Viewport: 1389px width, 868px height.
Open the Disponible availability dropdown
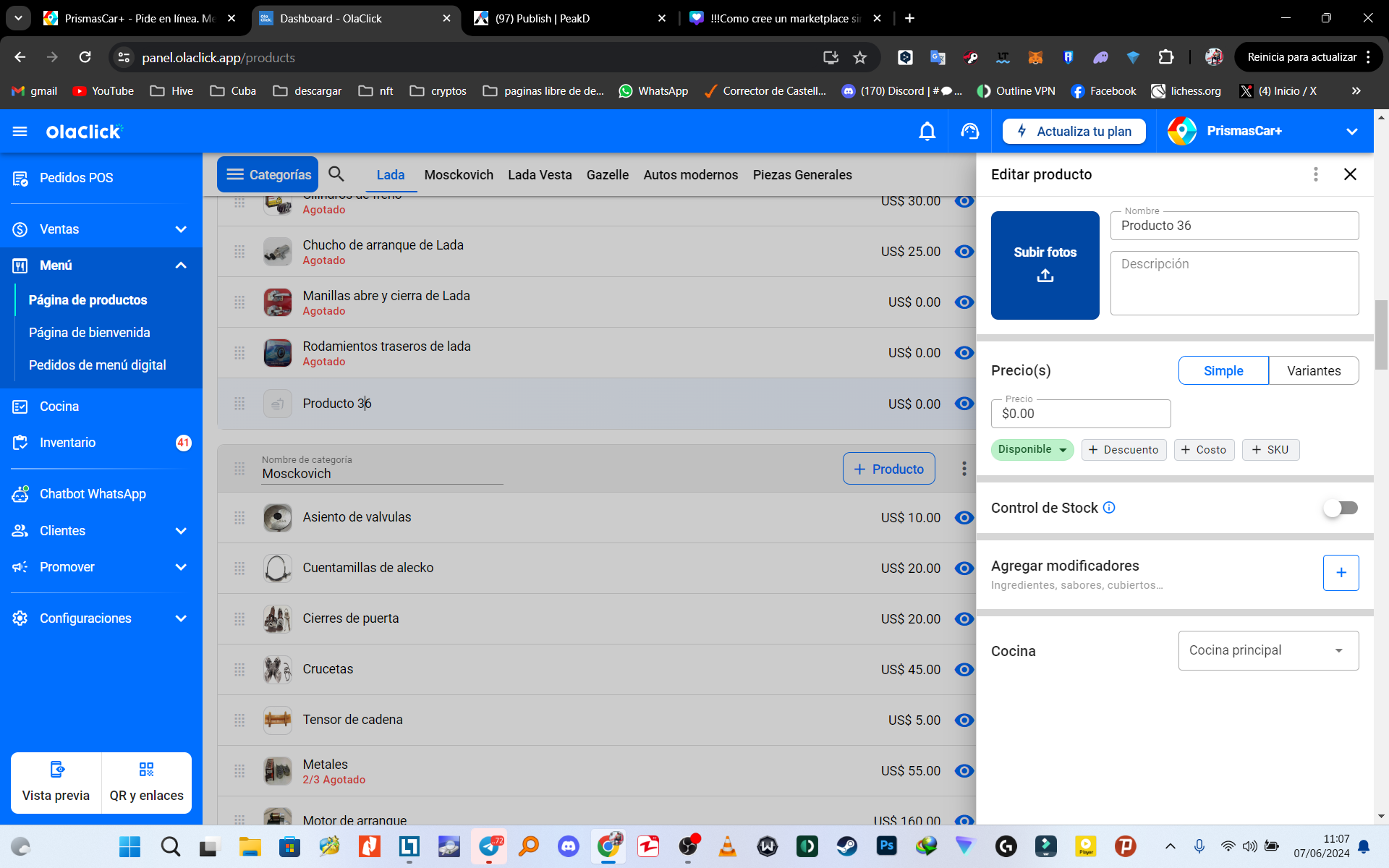[x=1032, y=450]
